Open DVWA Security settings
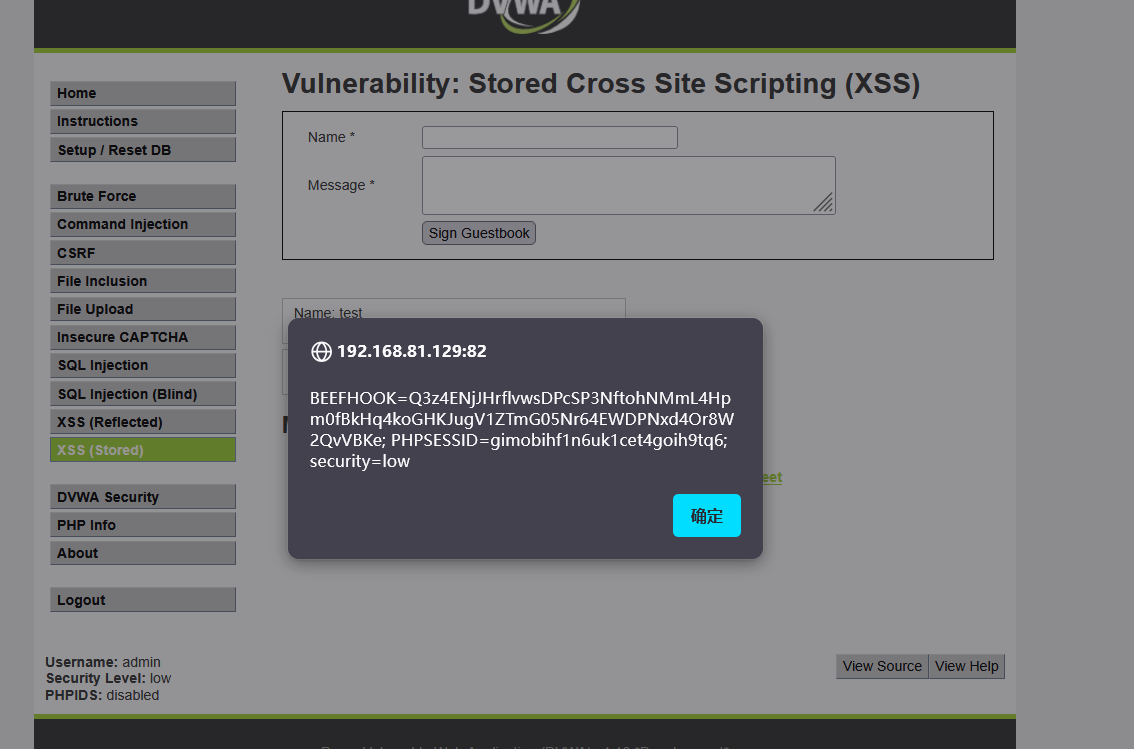 [143, 497]
